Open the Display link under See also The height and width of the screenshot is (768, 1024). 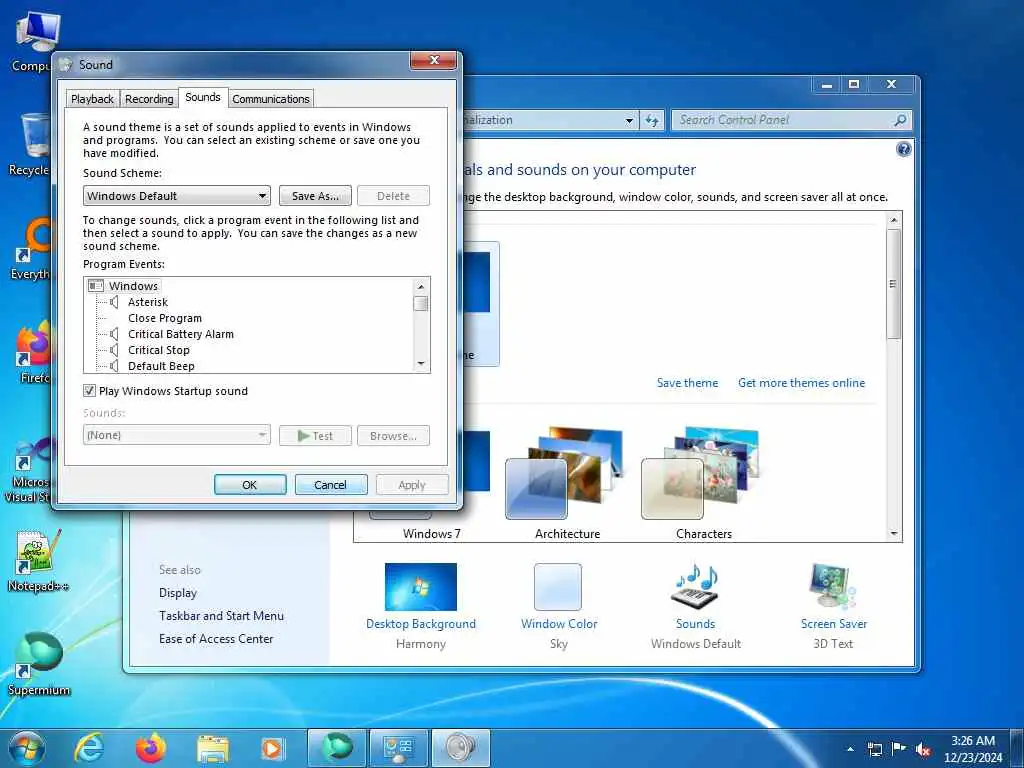[x=178, y=593]
